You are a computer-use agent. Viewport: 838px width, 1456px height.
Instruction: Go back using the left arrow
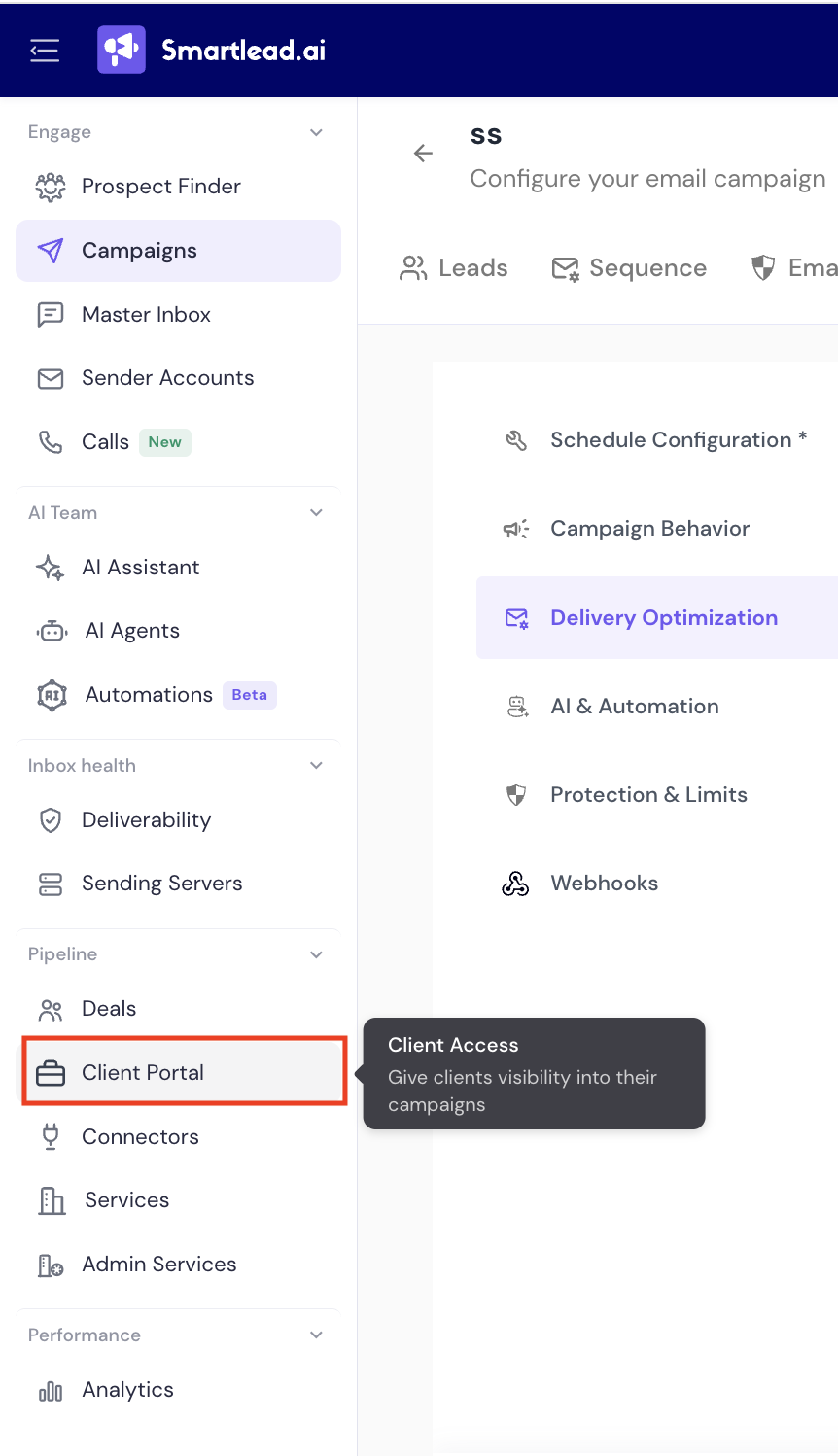tap(423, 154)
